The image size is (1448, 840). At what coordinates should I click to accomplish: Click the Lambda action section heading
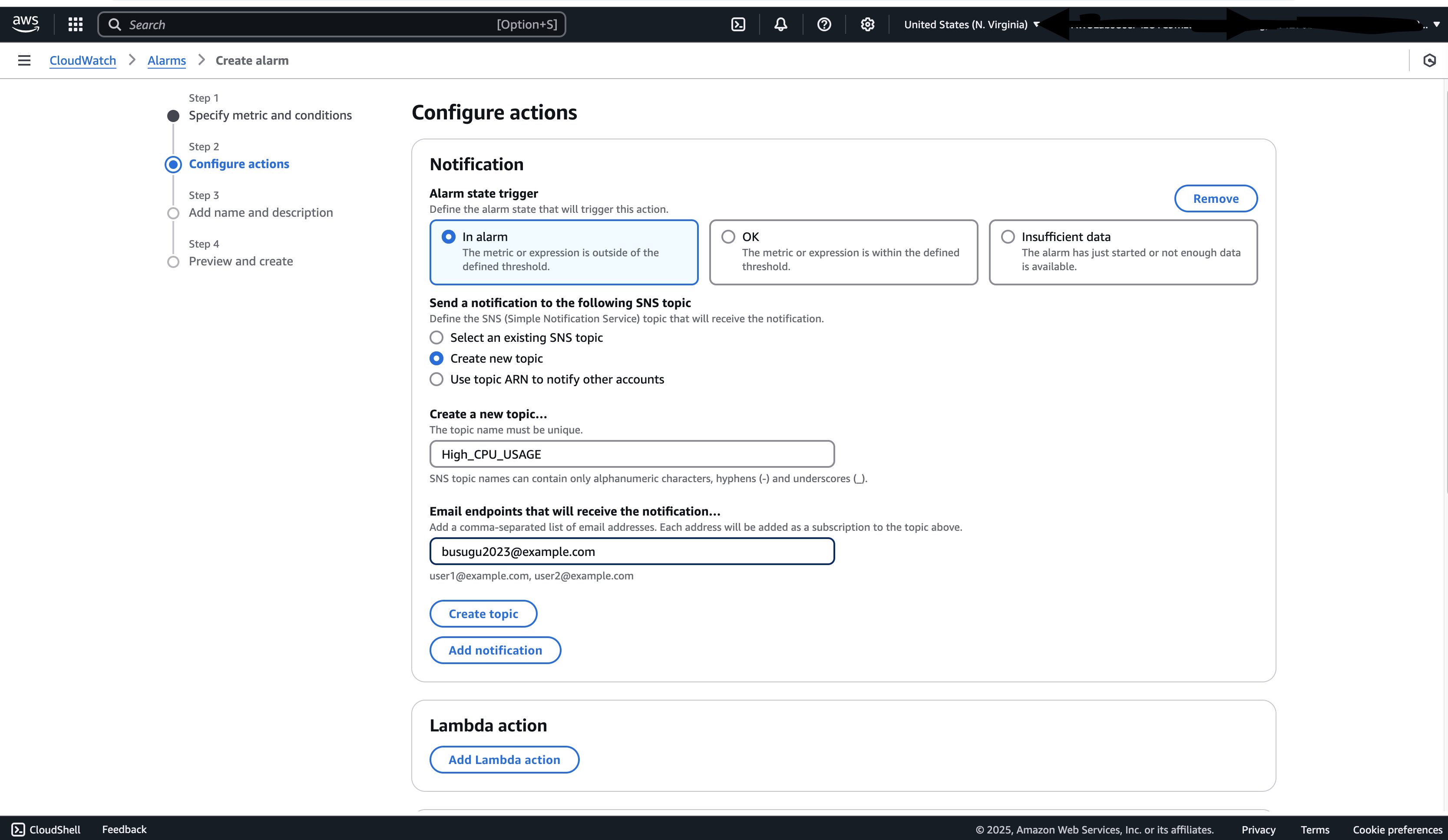coord(488,725)
